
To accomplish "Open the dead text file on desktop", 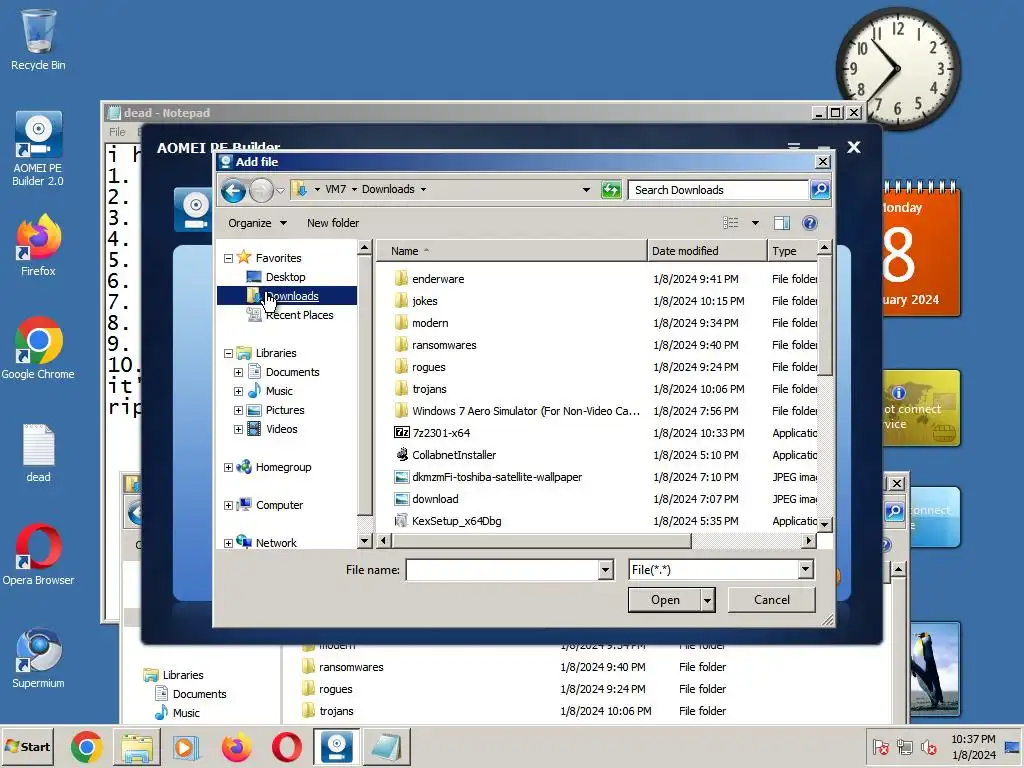I will tap(38, 453).
